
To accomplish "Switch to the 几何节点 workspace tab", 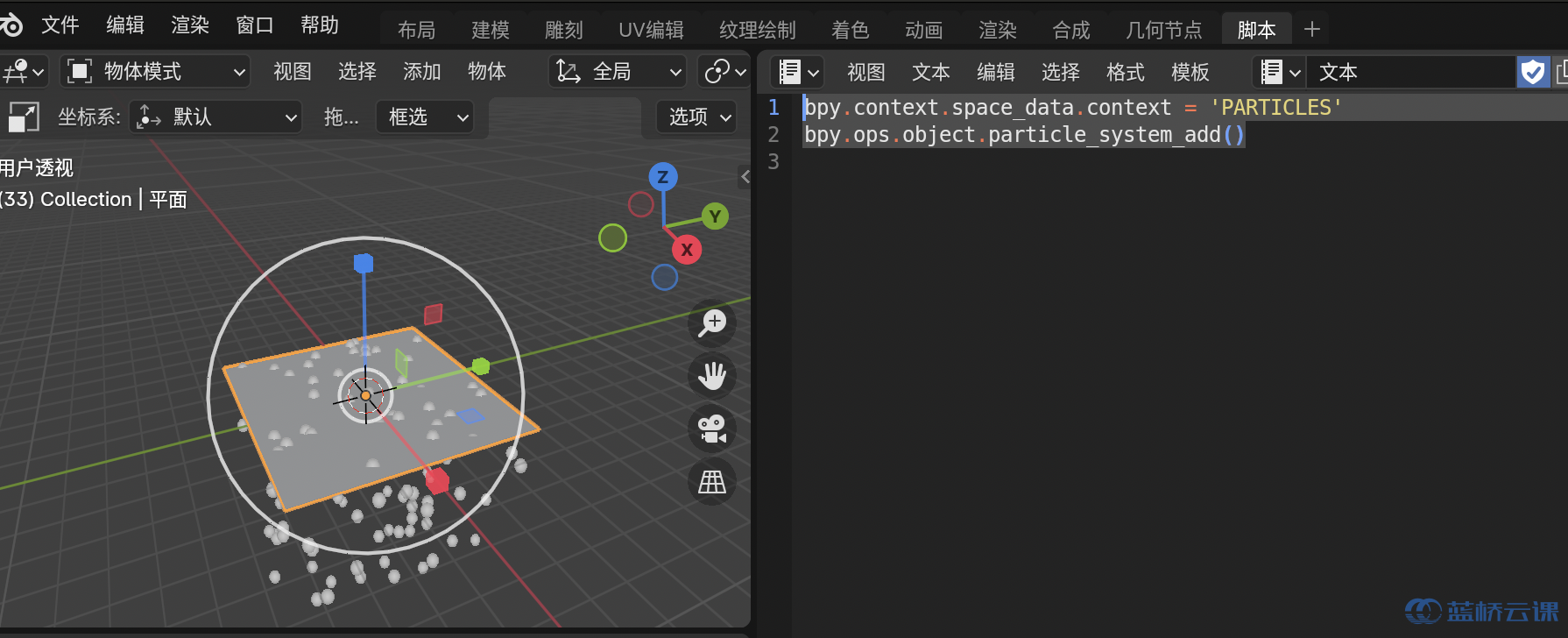I will click(x=1163, y=30).
